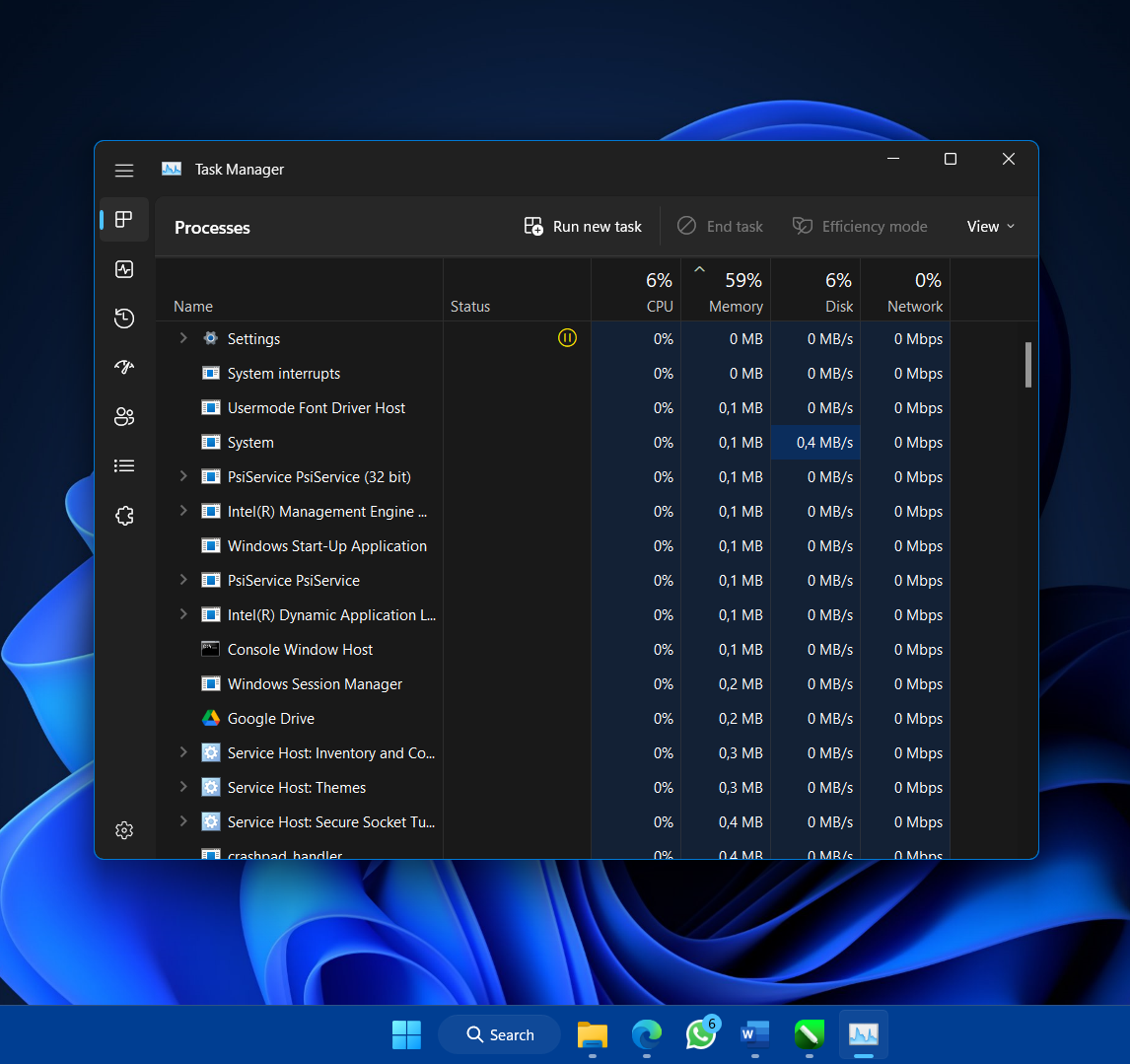Expand Service Host: Inventory and Co... row
The height and width of the screenshot is (1064, 1130).
[183, 752]
